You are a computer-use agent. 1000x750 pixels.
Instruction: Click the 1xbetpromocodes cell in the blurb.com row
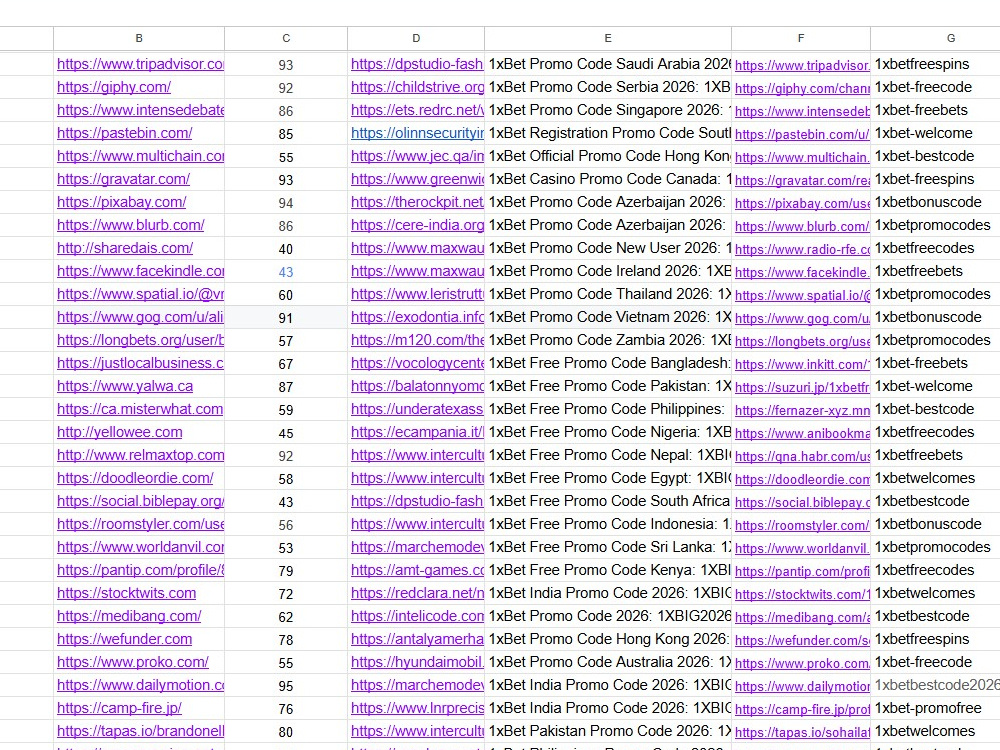click(x=936, y=224)
